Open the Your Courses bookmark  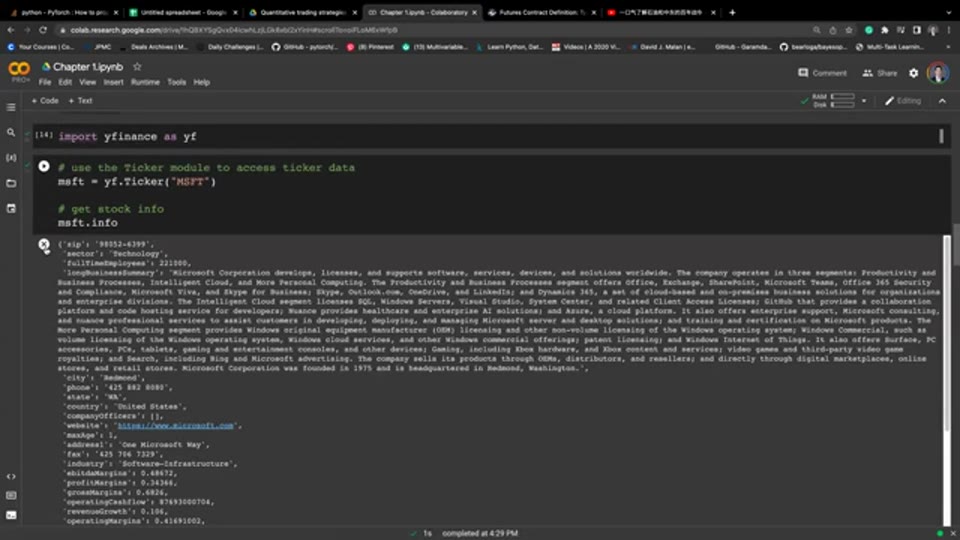tap(40, 47)
